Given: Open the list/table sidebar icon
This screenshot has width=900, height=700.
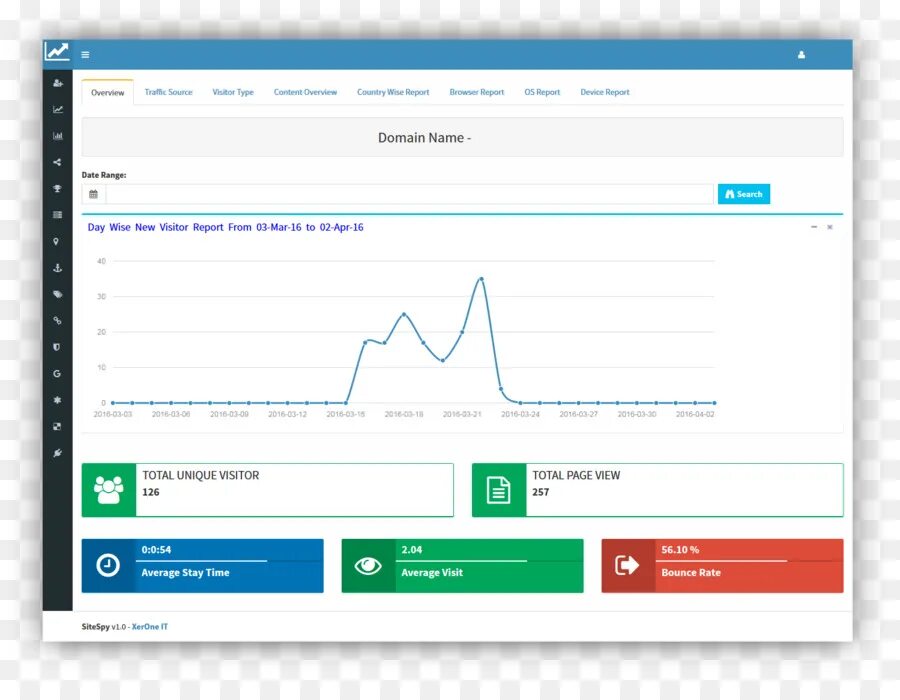Looking at the screenshot, I should [57, 215].
